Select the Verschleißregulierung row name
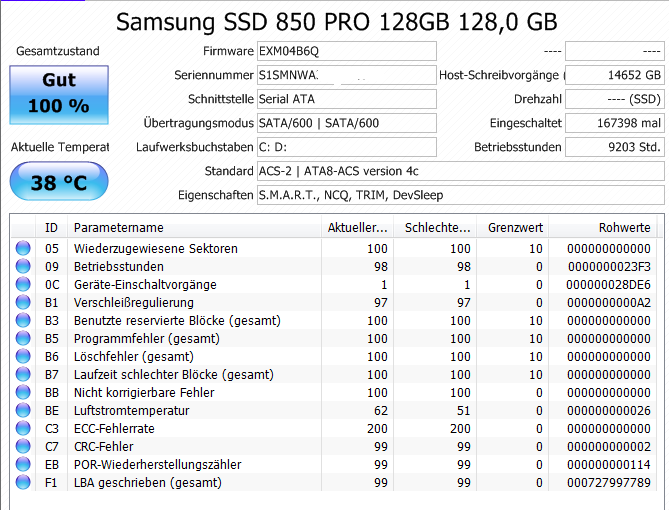This screenshot has width=669, height=510. click(x=134, y=302)
